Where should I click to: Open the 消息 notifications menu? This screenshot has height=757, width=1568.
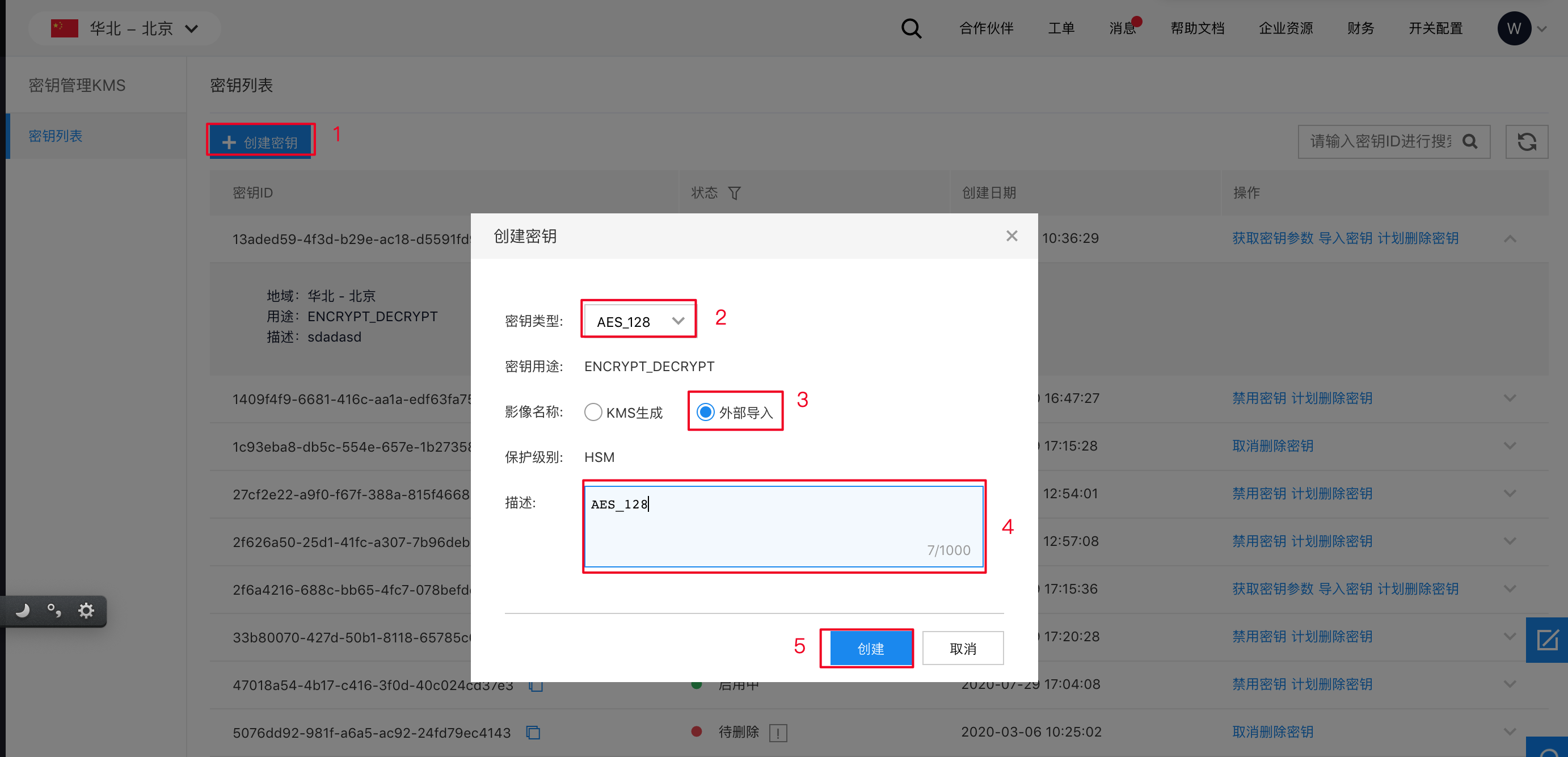(x=1123, y=28)
